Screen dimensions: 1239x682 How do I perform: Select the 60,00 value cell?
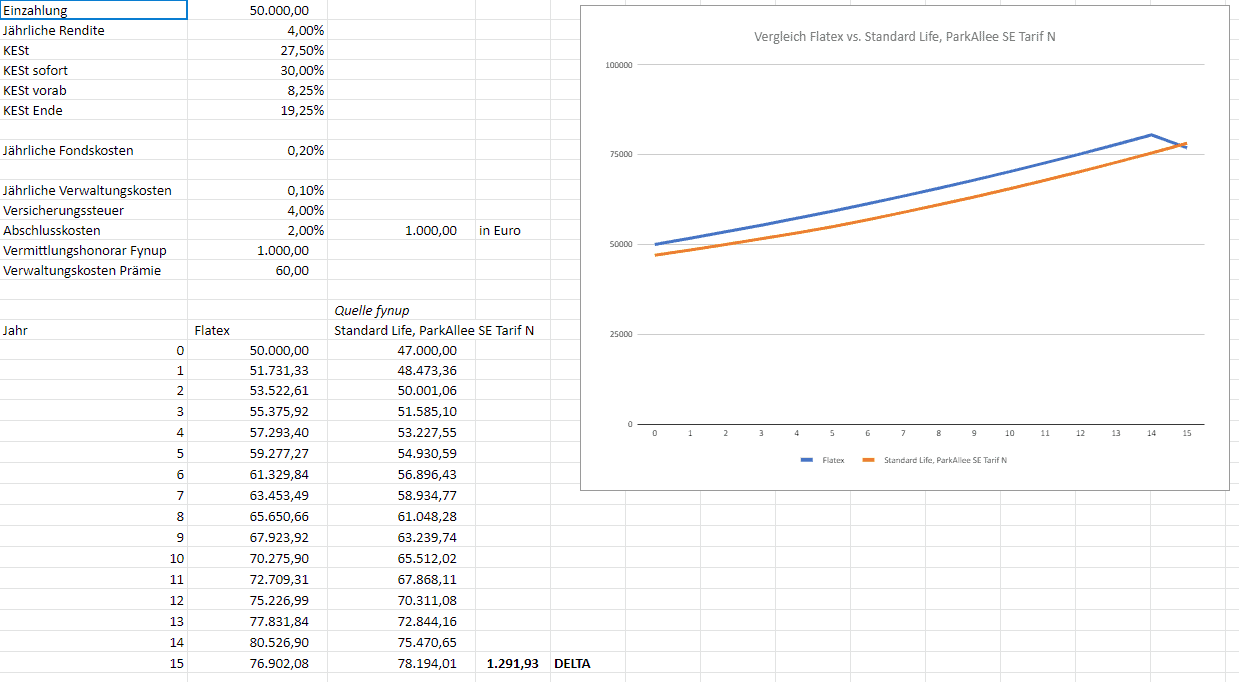[257, 270]
